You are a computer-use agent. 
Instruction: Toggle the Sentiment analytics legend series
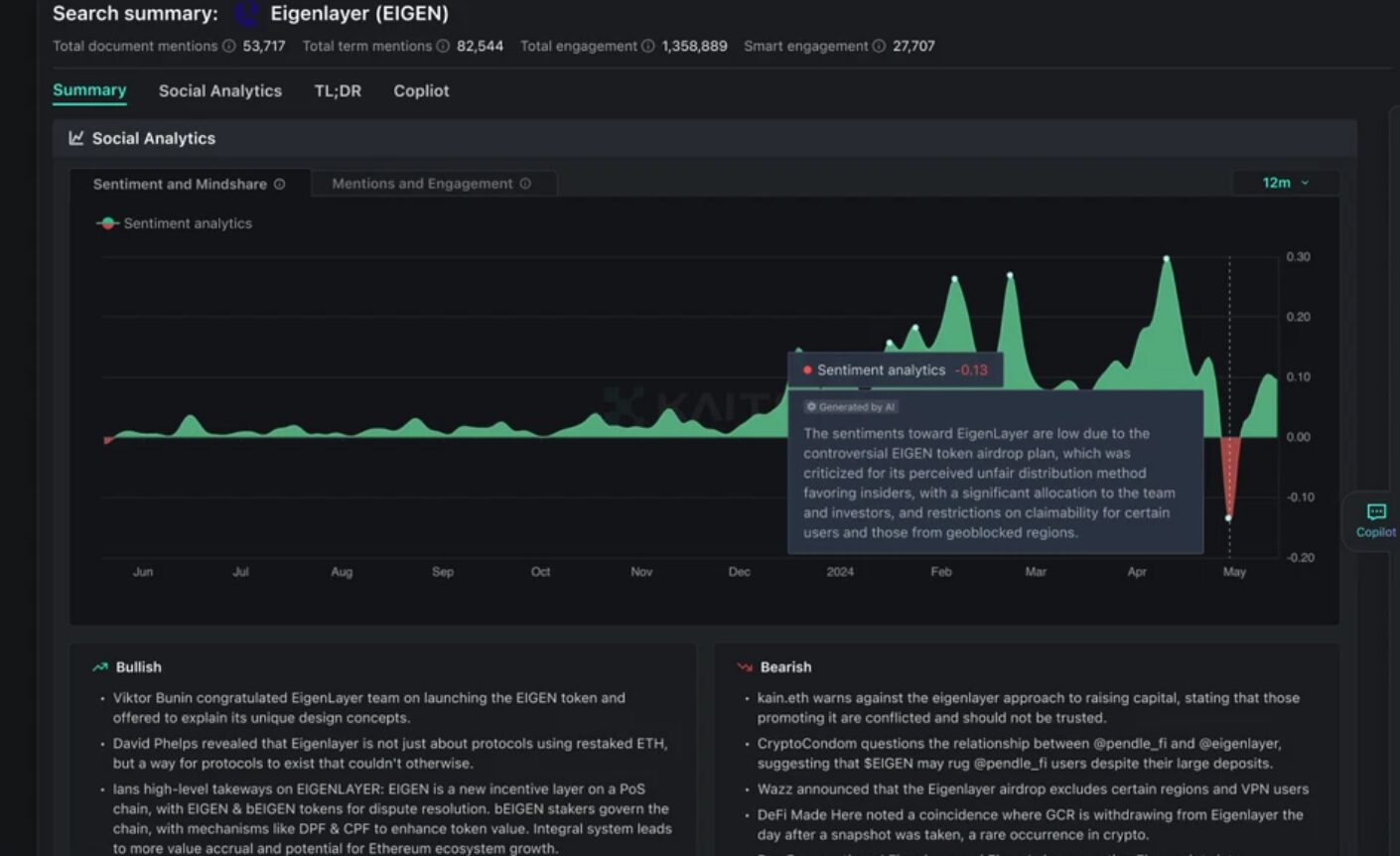[x=174, y=223]
